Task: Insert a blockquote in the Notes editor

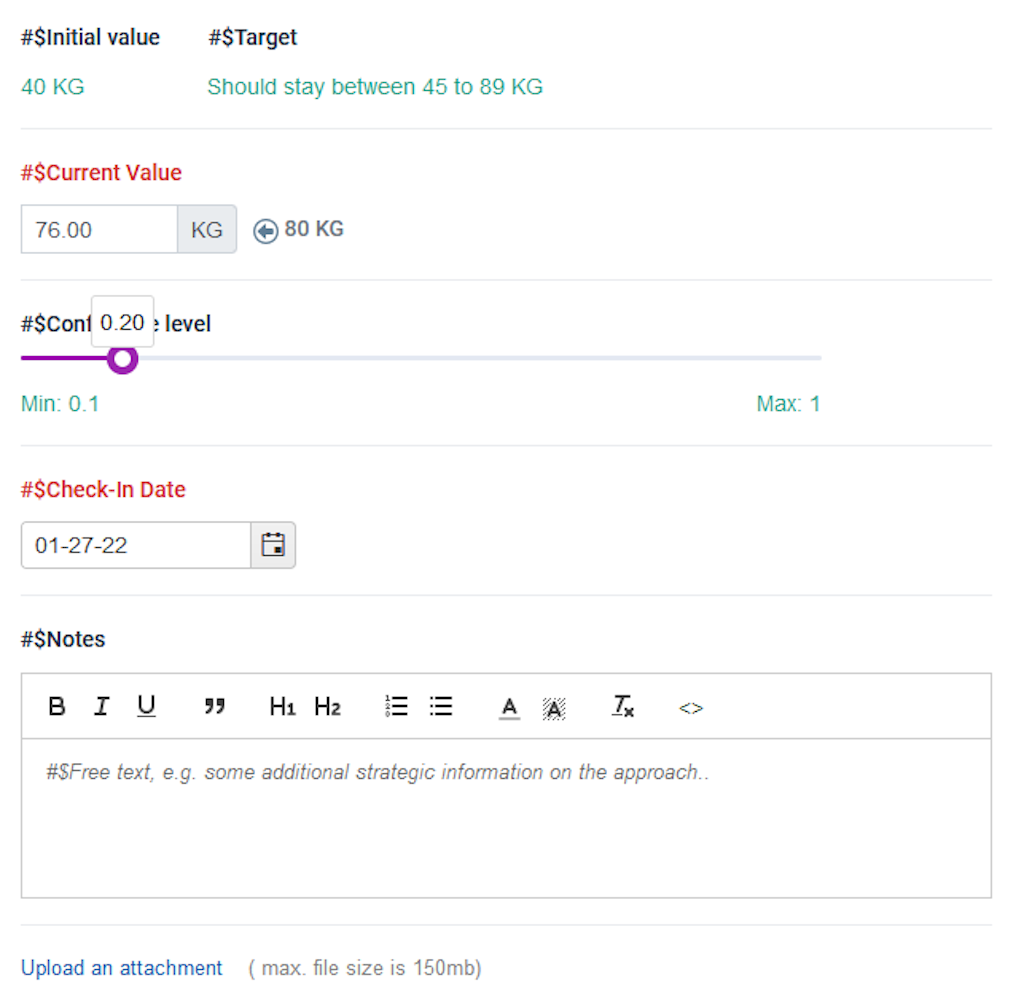Action: pos(214,706)
